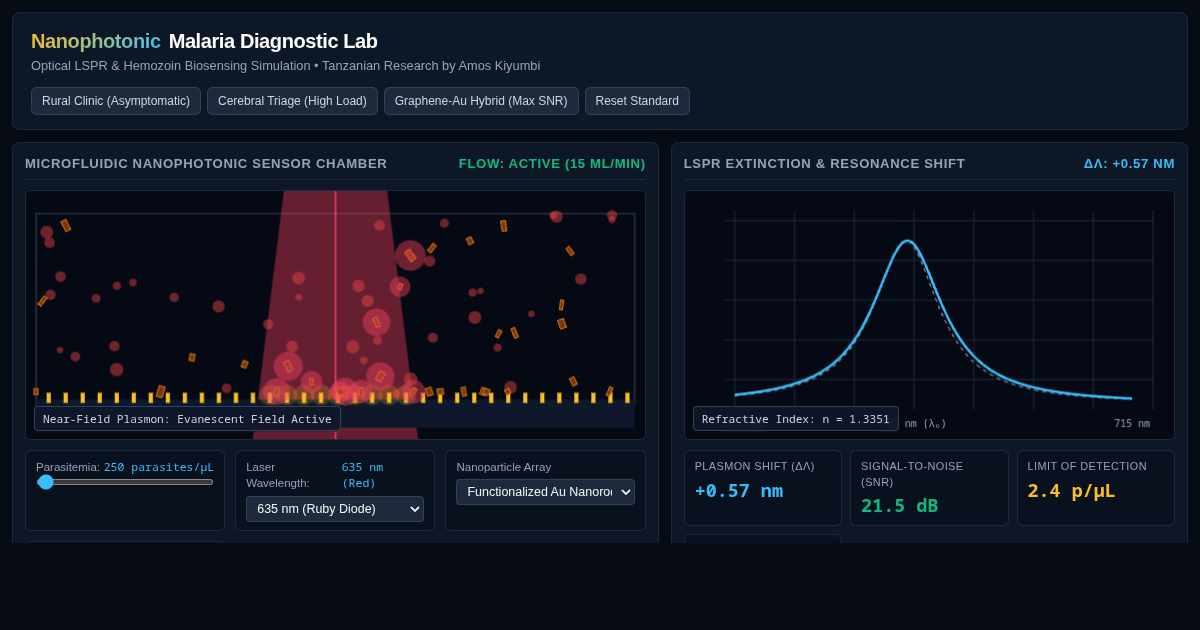Click the microfluidic sensor chamber canvas
The image size is (1200, 630).
335,315
